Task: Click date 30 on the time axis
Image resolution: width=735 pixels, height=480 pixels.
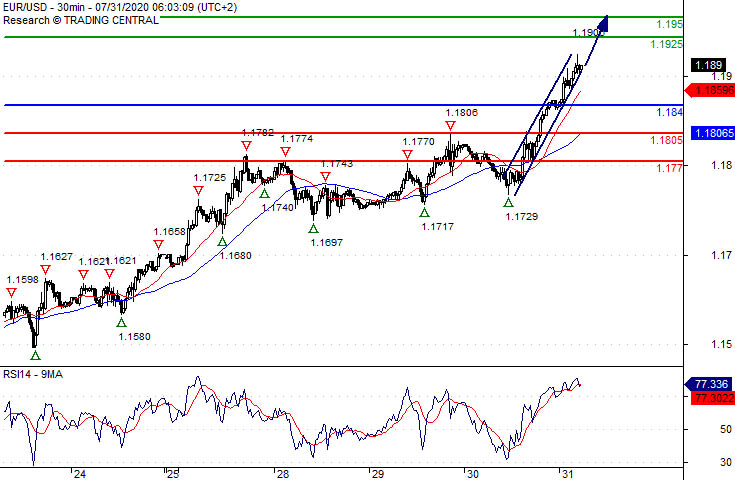Action: (472, 474)
